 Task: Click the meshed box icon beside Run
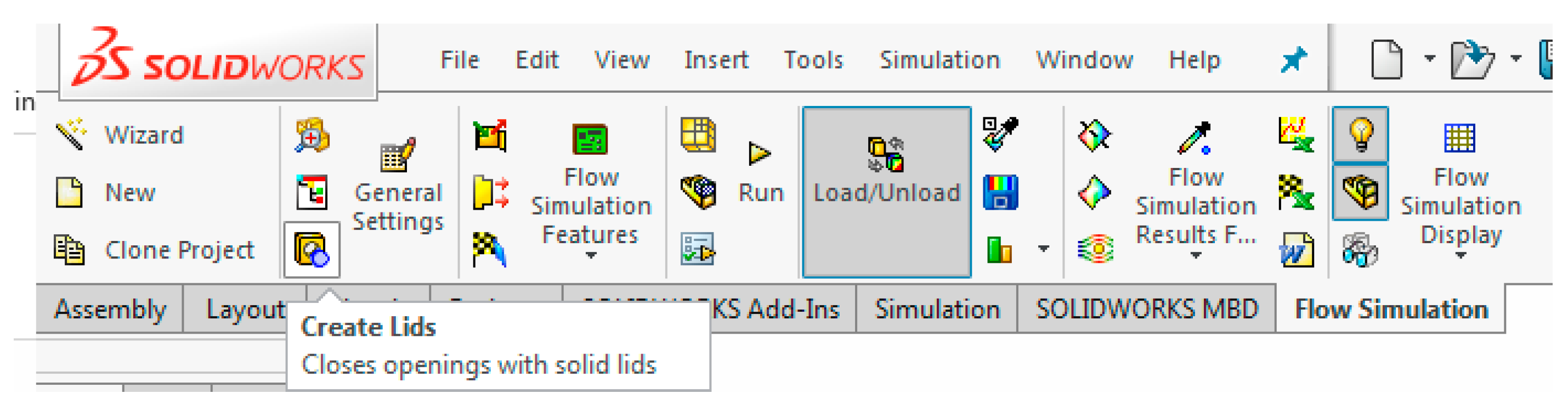pyautogui.click(x=698, y=193)
